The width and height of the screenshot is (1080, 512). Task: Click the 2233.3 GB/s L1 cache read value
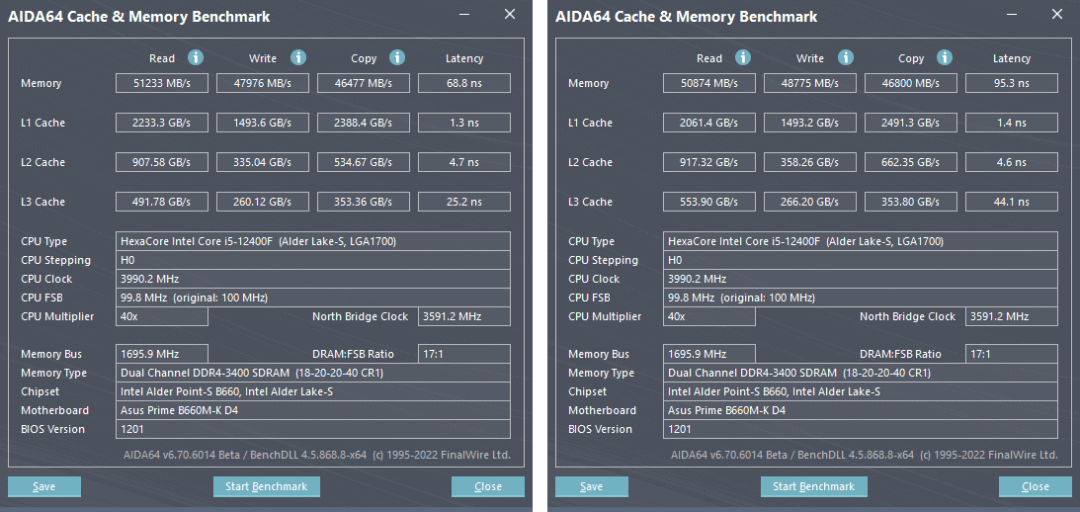click(x=161, y=123)
